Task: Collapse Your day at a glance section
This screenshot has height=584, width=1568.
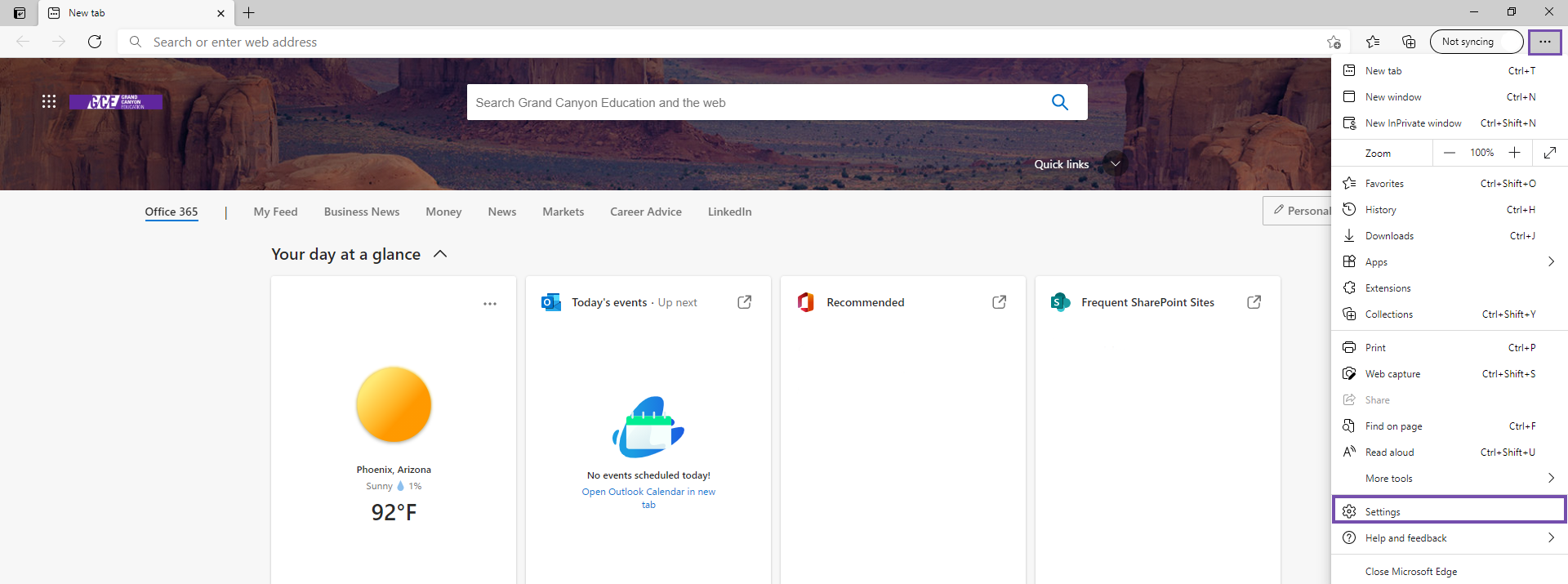Action: pos(440,254)
